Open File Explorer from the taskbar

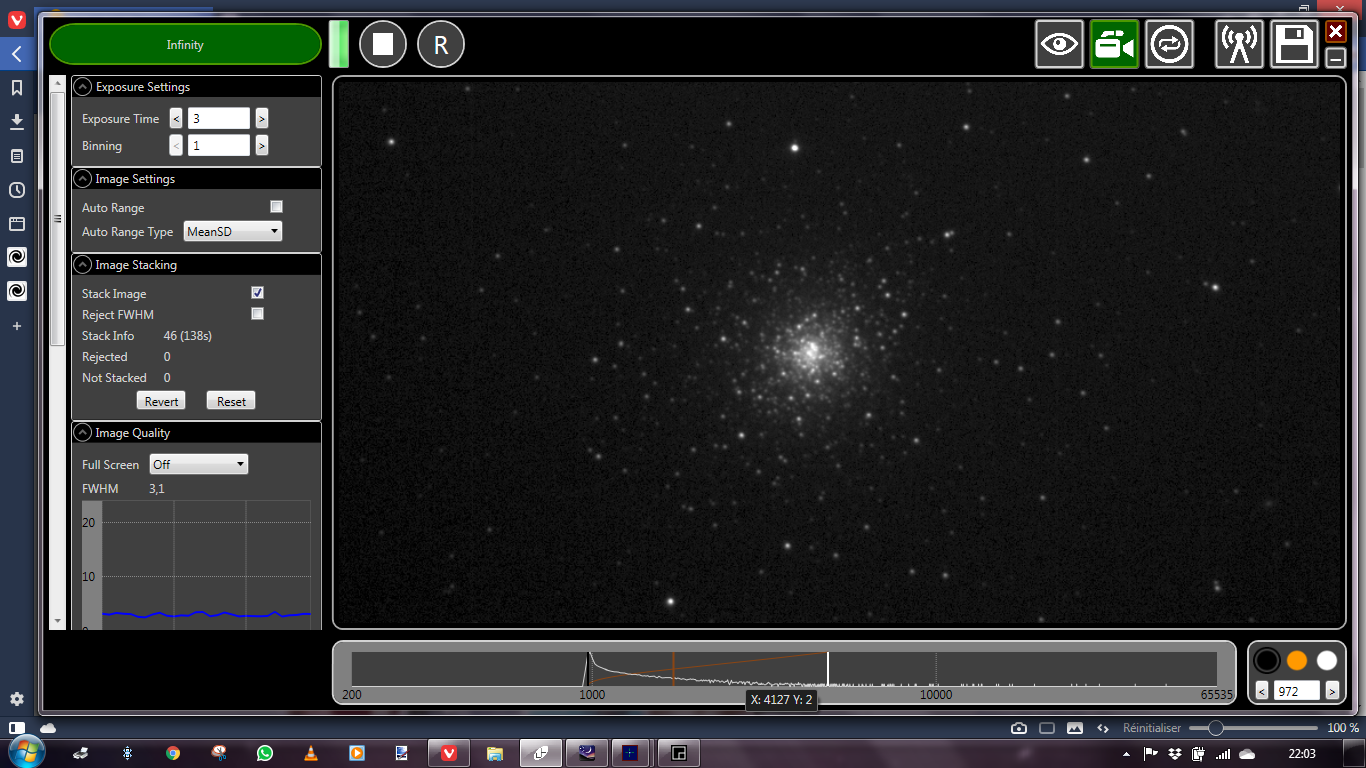coord(494,753)
